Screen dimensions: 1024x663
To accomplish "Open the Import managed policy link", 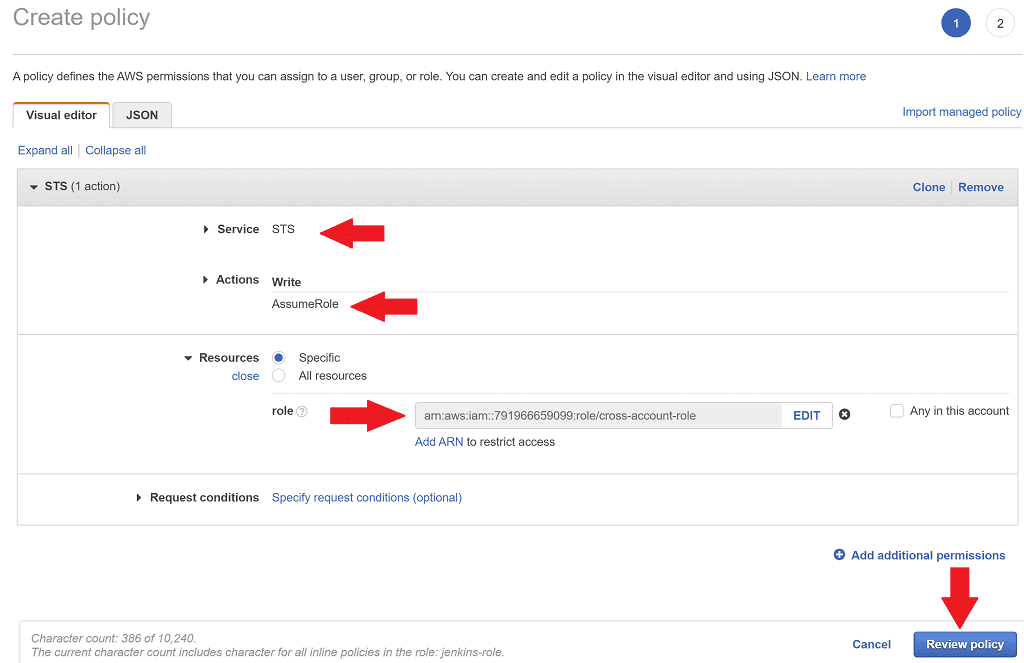I will (x=961, y=111).
